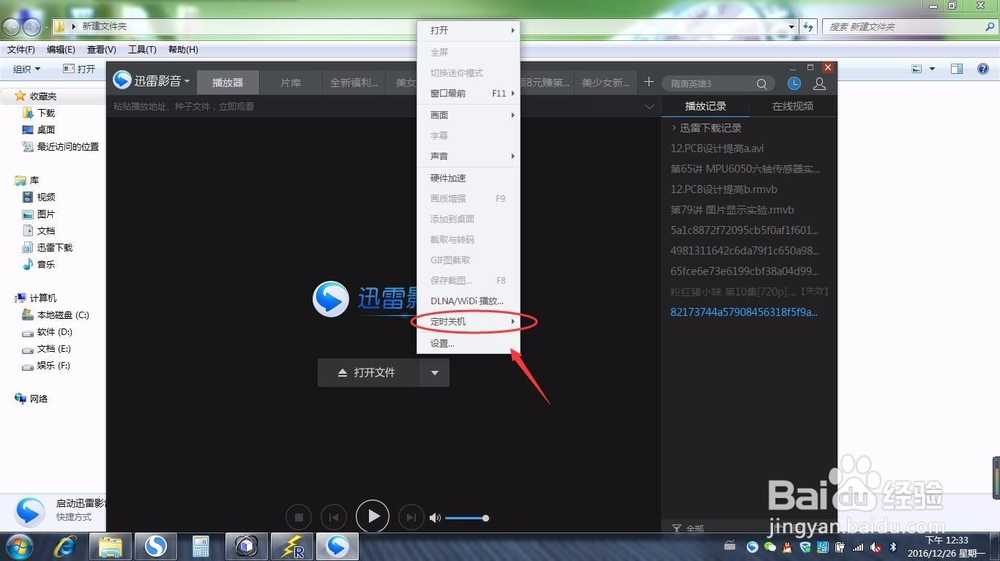Open the 打开 submenu in context menu
This screenshot has width=1000, height=561.
tap(469, 31)
